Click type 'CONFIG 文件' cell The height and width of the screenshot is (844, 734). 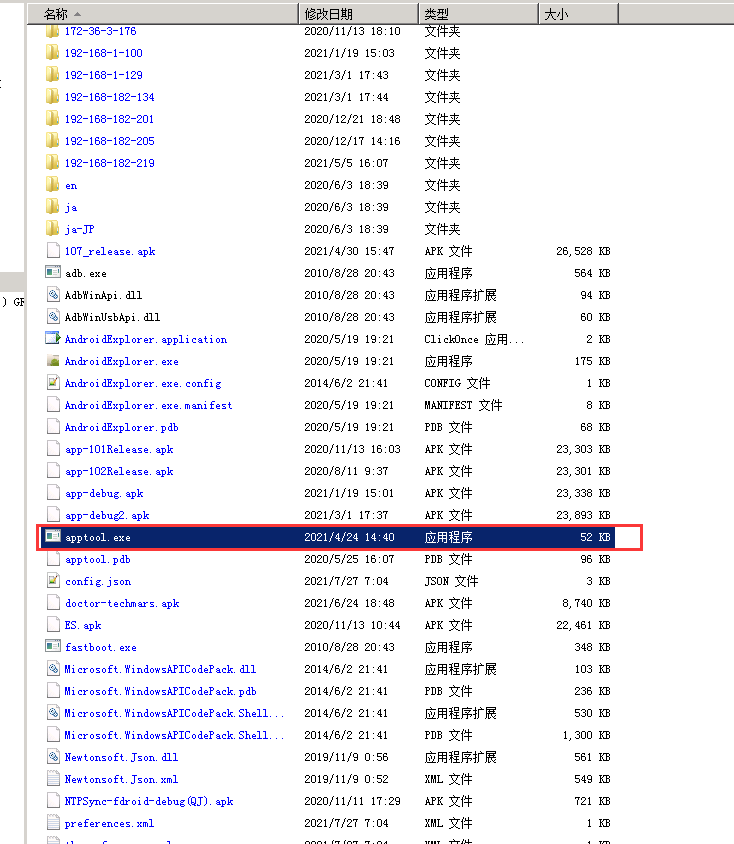[x=457, y=383]
